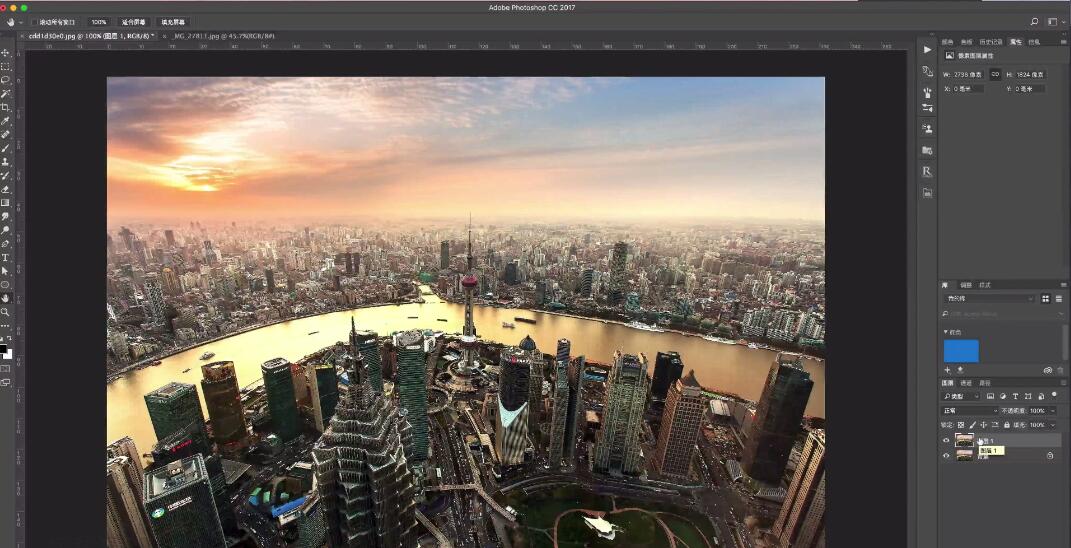
Task: Click the 100% zoom button
Action: (99, 22)
